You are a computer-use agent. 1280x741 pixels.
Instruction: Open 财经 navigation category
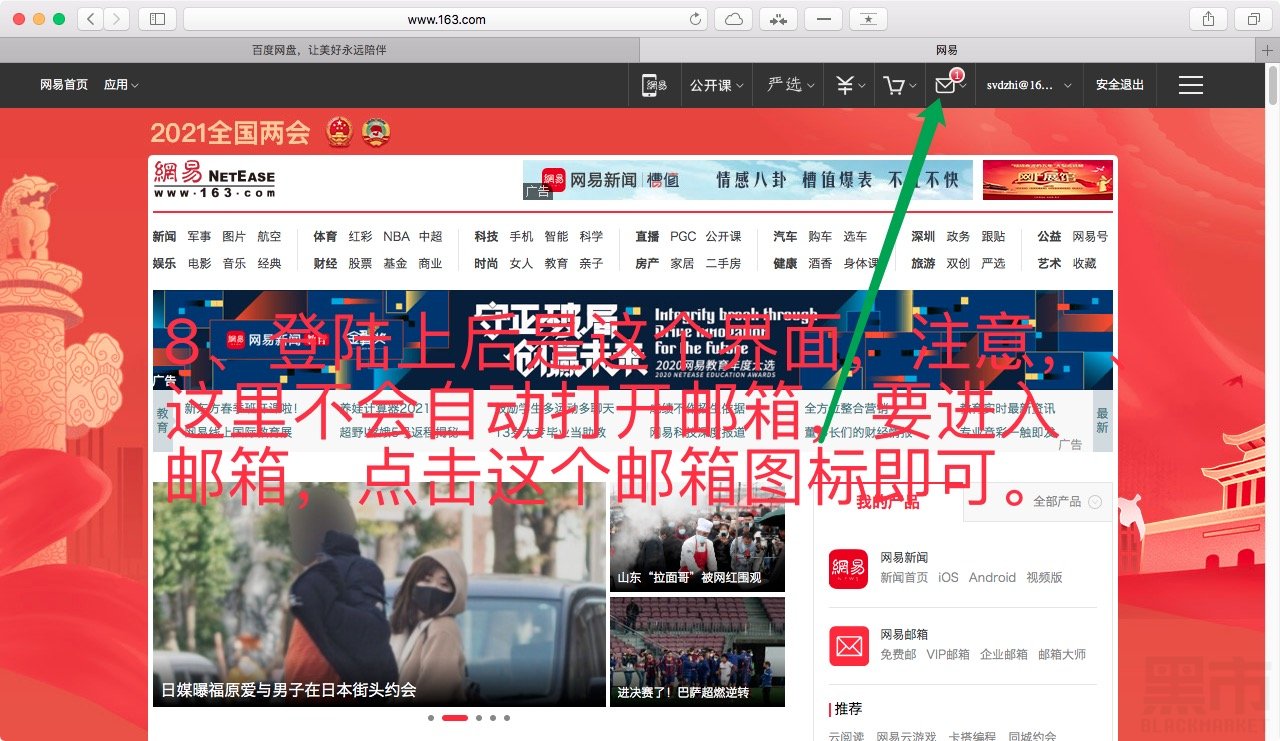(x=325, y=263)
